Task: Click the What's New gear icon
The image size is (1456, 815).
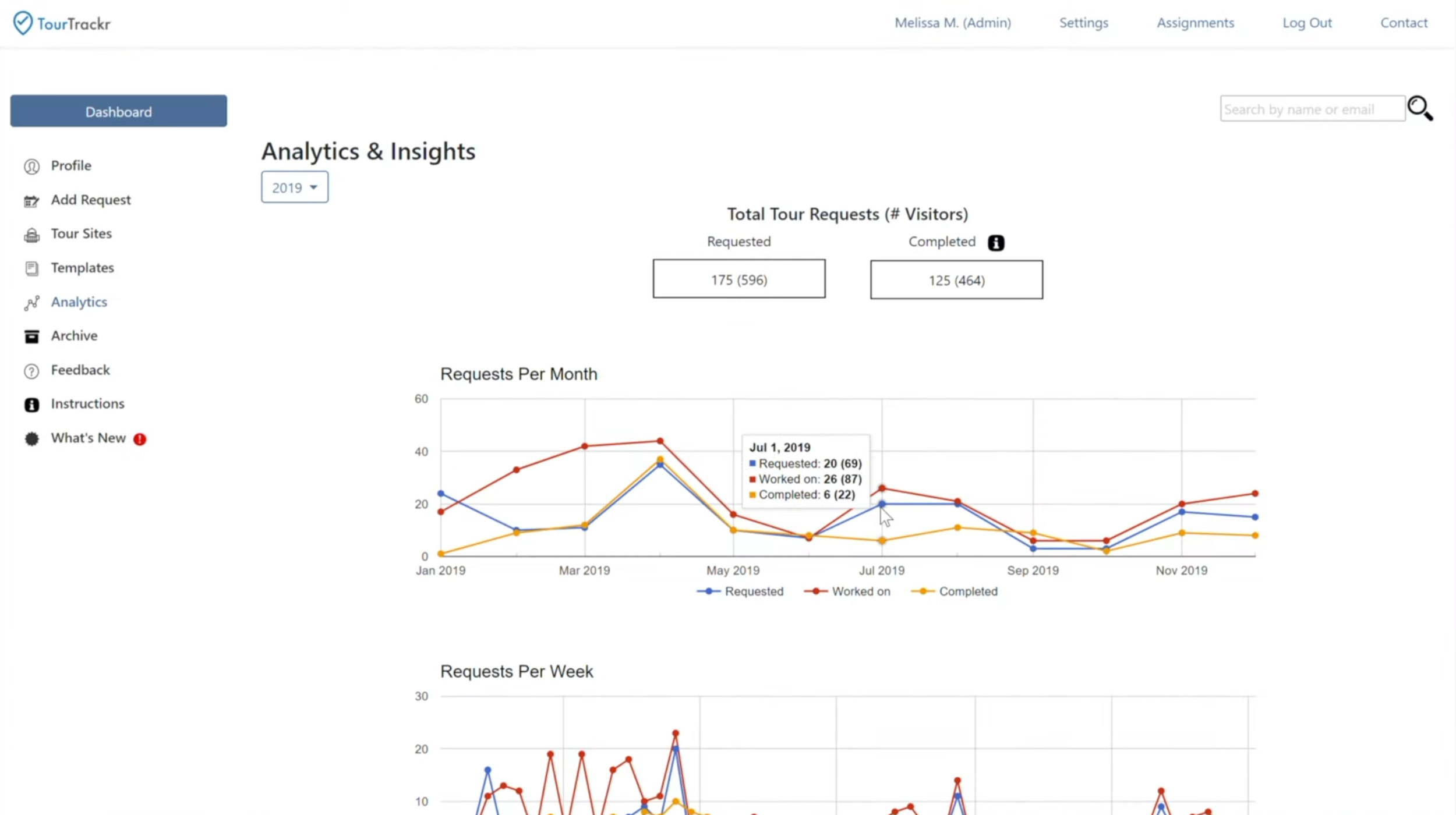Action: coord(31,439)
